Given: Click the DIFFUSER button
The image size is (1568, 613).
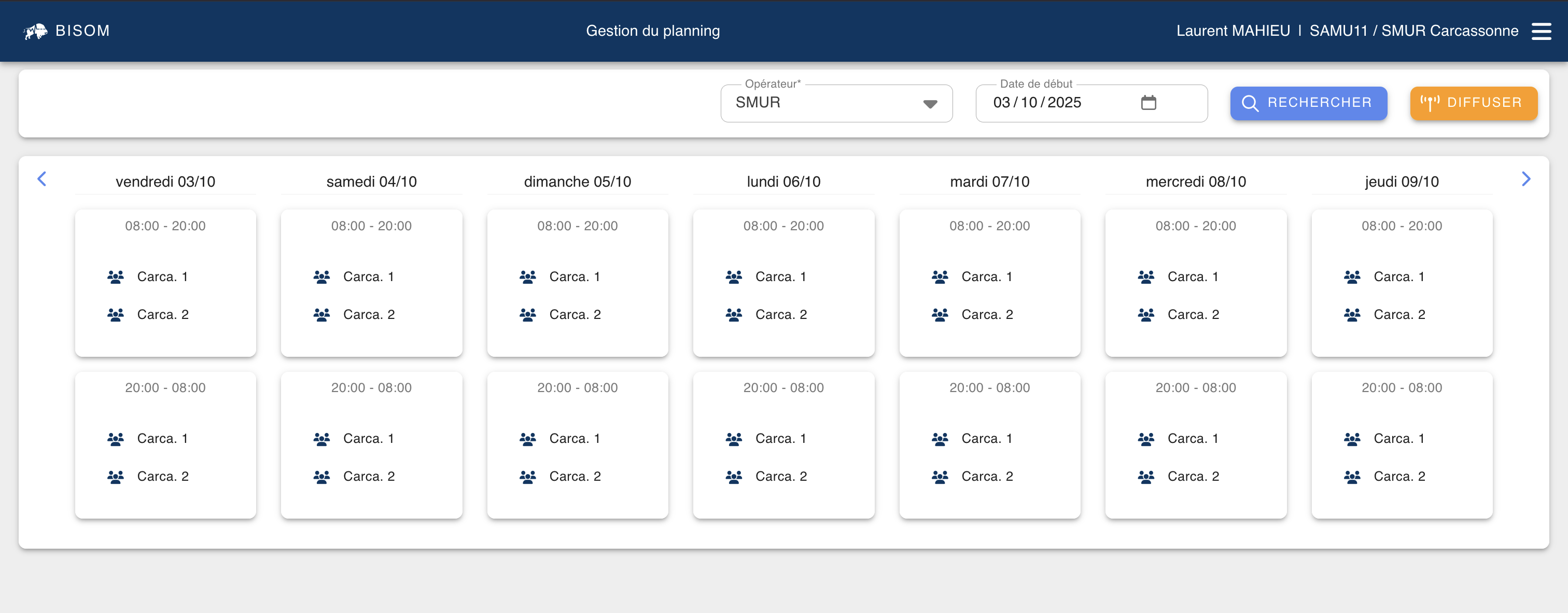Looking at the screenshot, I should [x=1473, y=103].
